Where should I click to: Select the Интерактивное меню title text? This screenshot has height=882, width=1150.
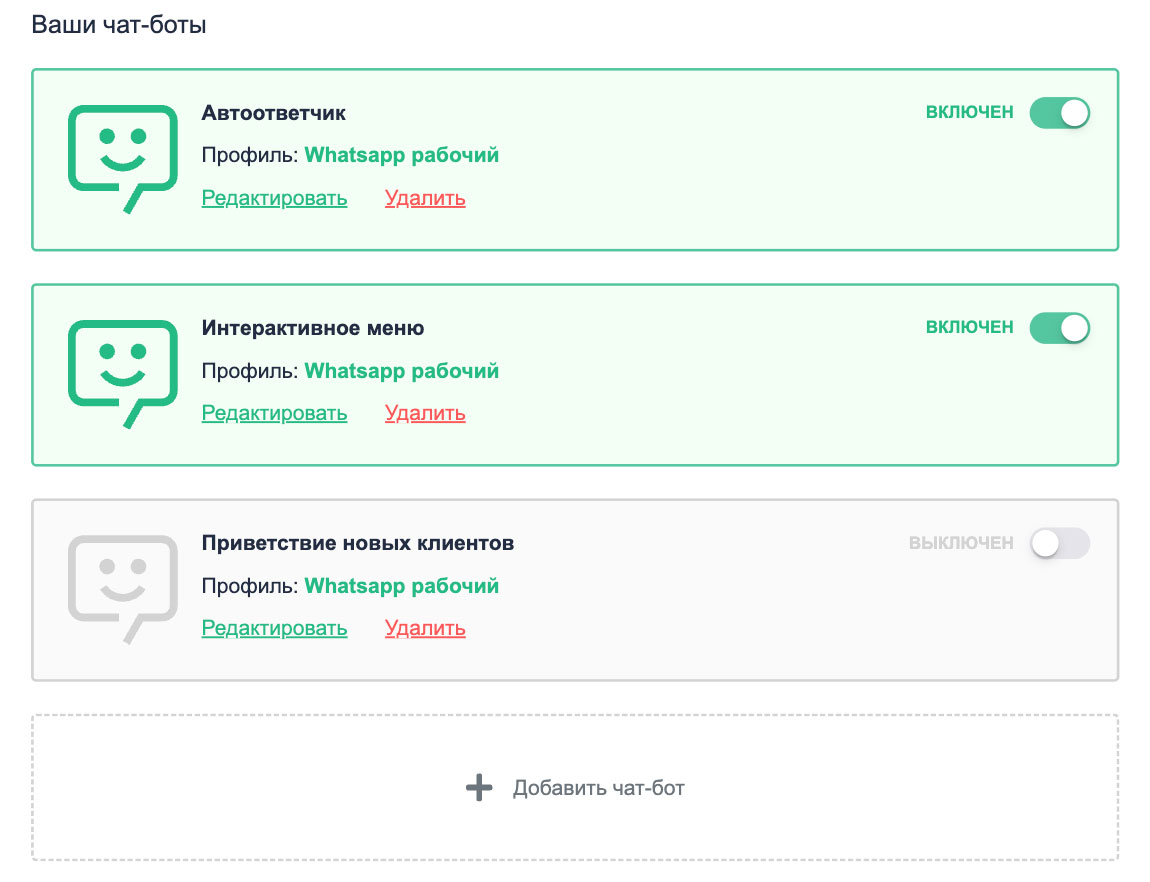[312, 328]
